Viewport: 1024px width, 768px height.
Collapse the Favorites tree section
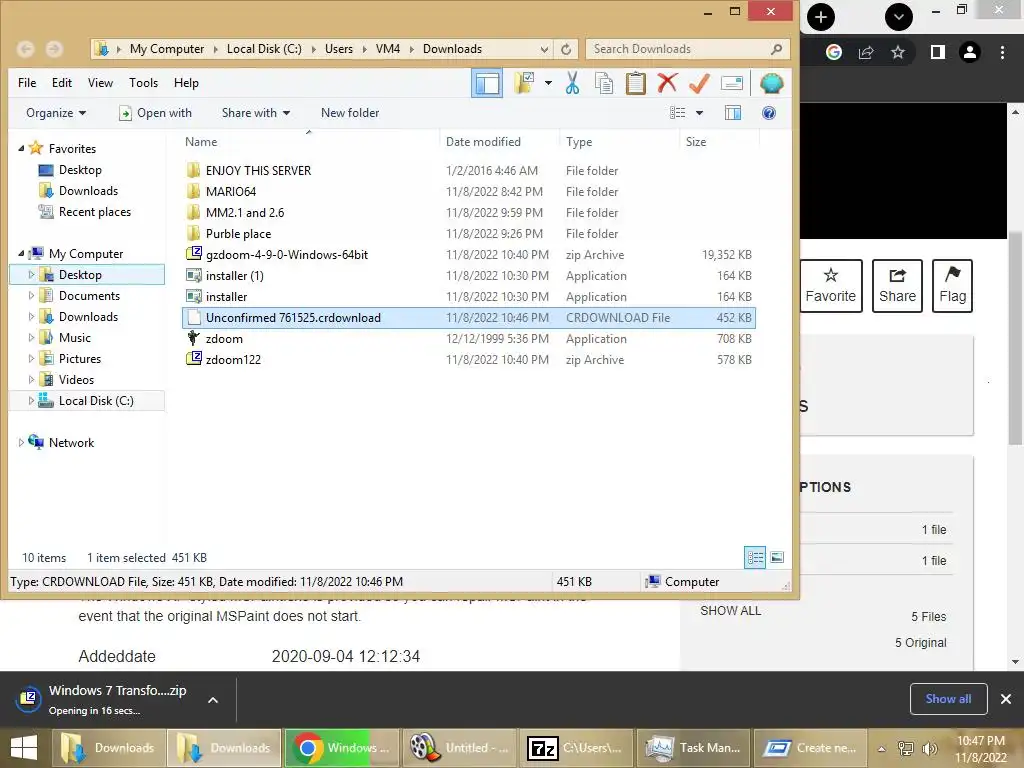21,149
